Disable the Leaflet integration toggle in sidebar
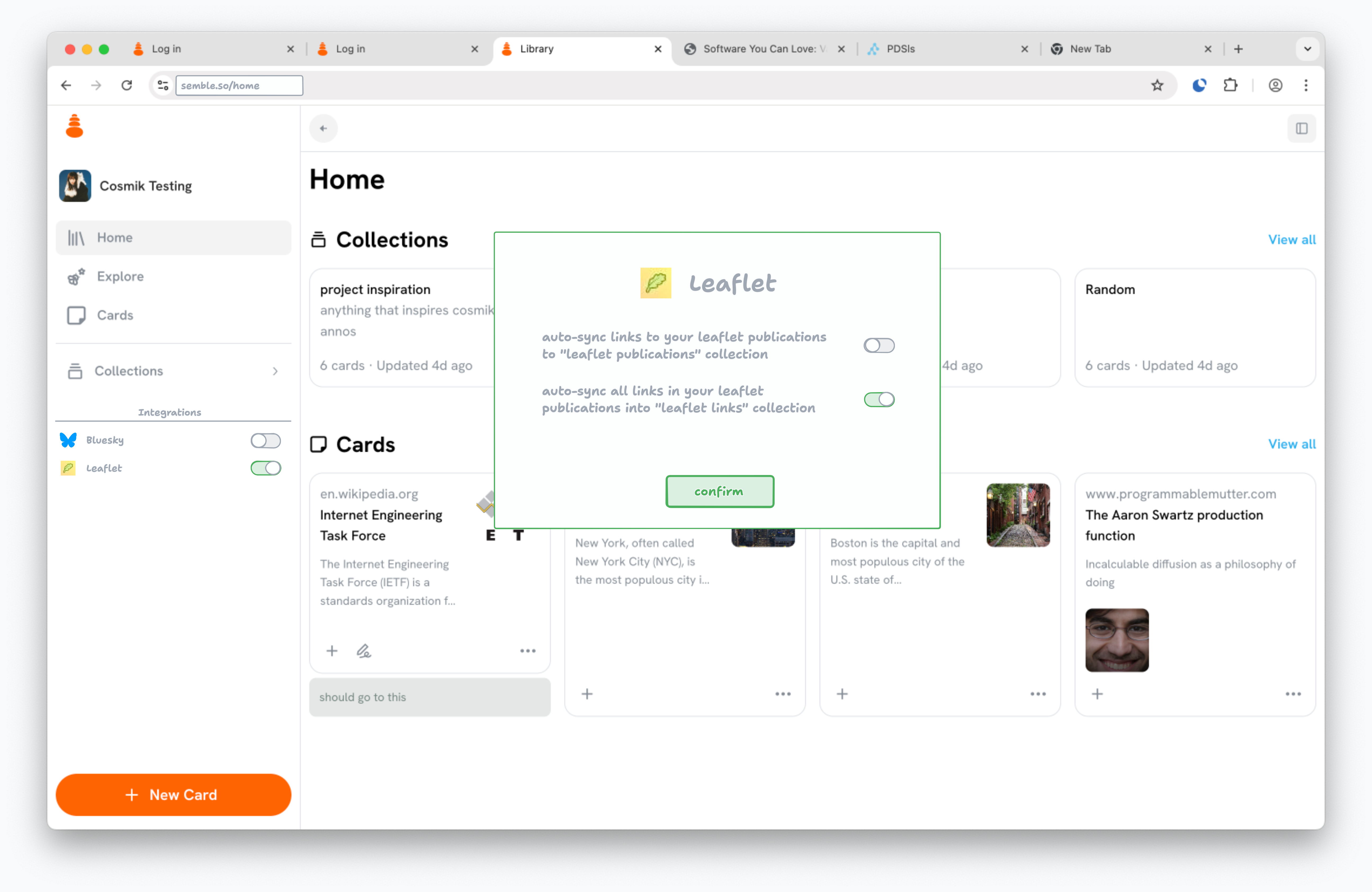 pyautogui.click(x=265, y=468)
